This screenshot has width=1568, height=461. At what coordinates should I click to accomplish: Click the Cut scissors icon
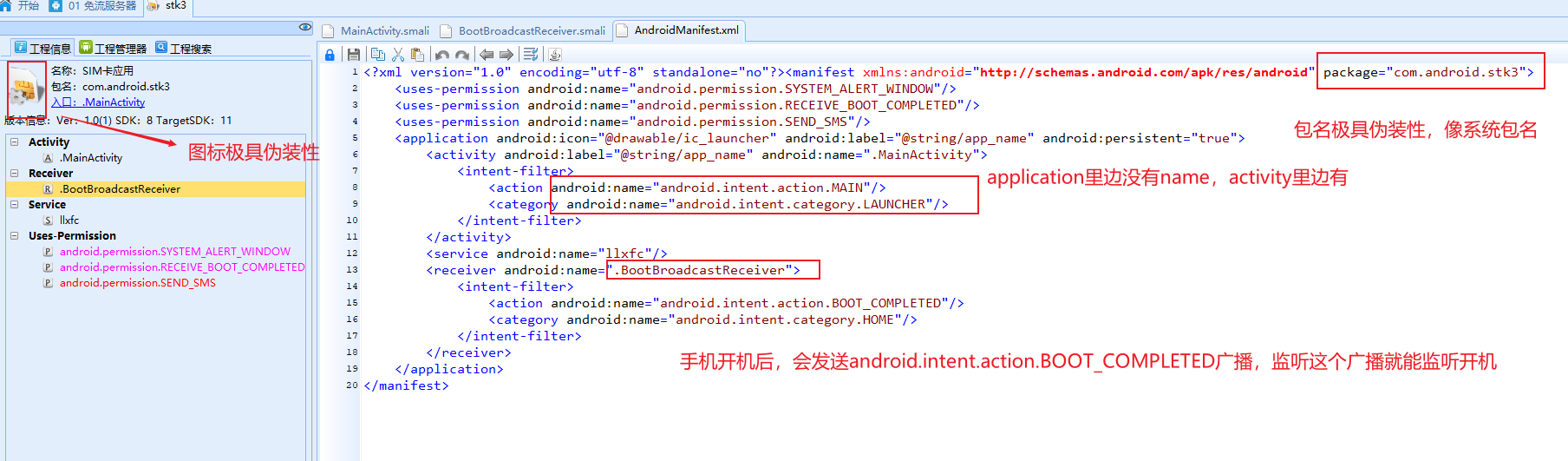(x=398, y=55)
